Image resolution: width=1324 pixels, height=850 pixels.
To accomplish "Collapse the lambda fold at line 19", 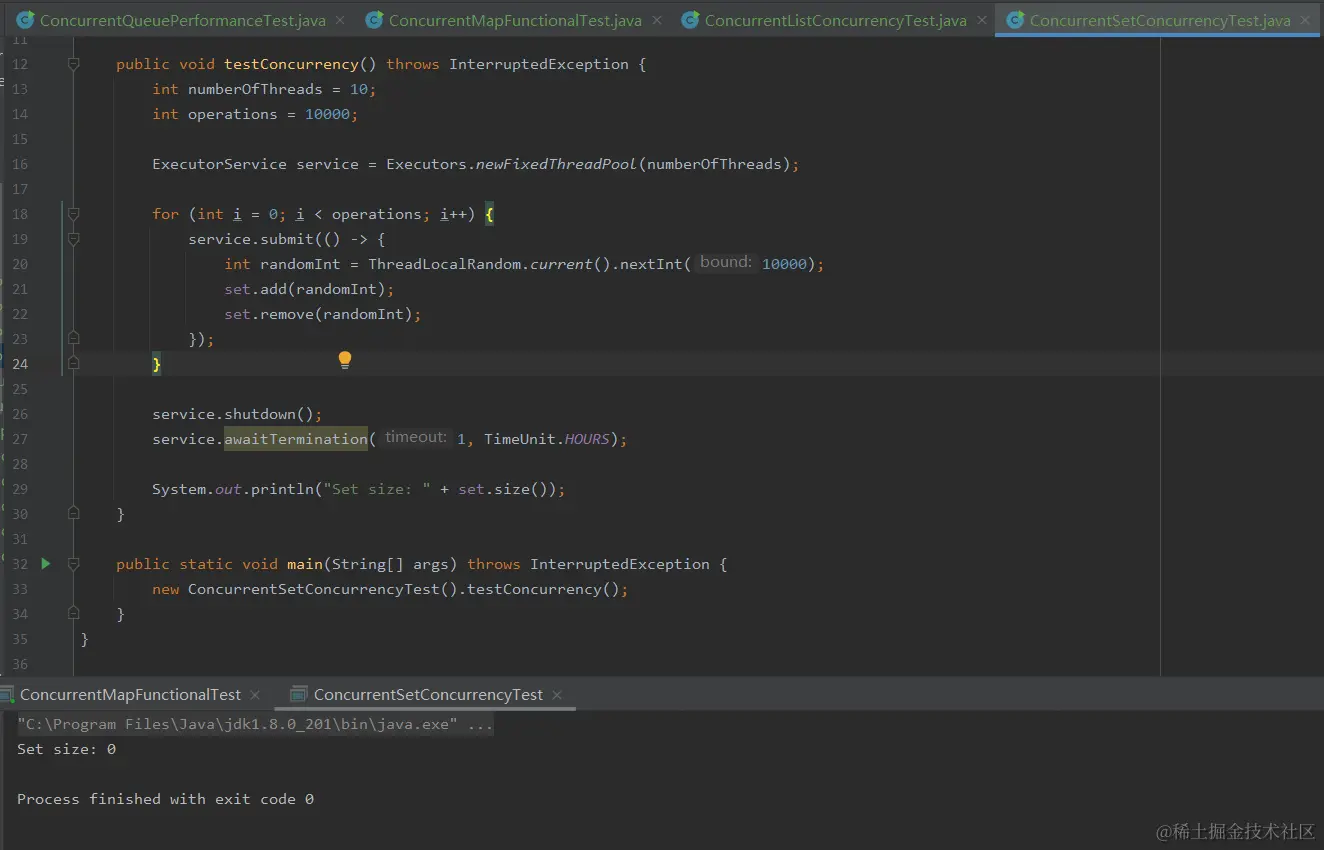I will point(74,239).
